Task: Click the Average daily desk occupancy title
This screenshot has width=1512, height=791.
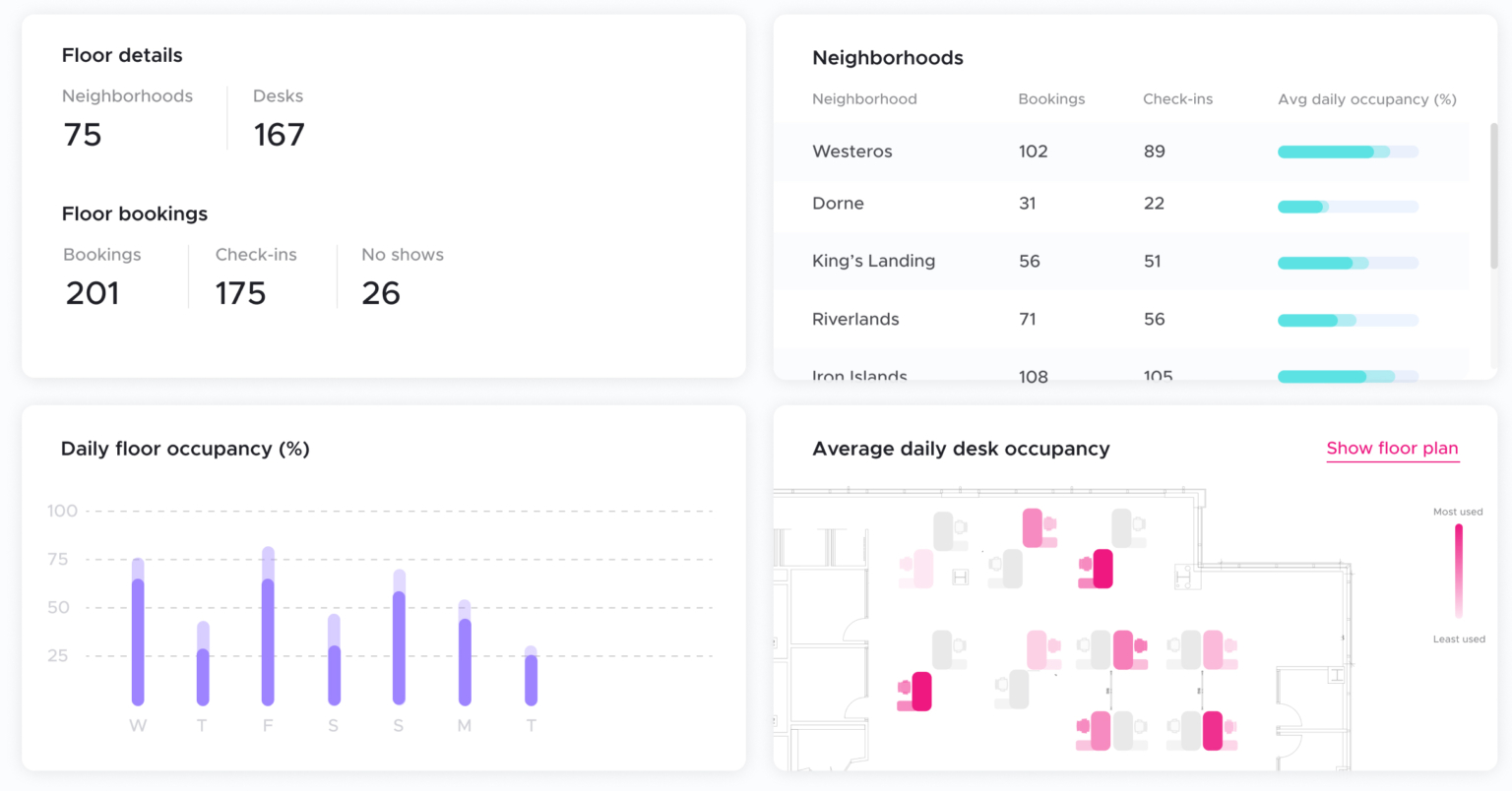Action: (x=961, y=449)
